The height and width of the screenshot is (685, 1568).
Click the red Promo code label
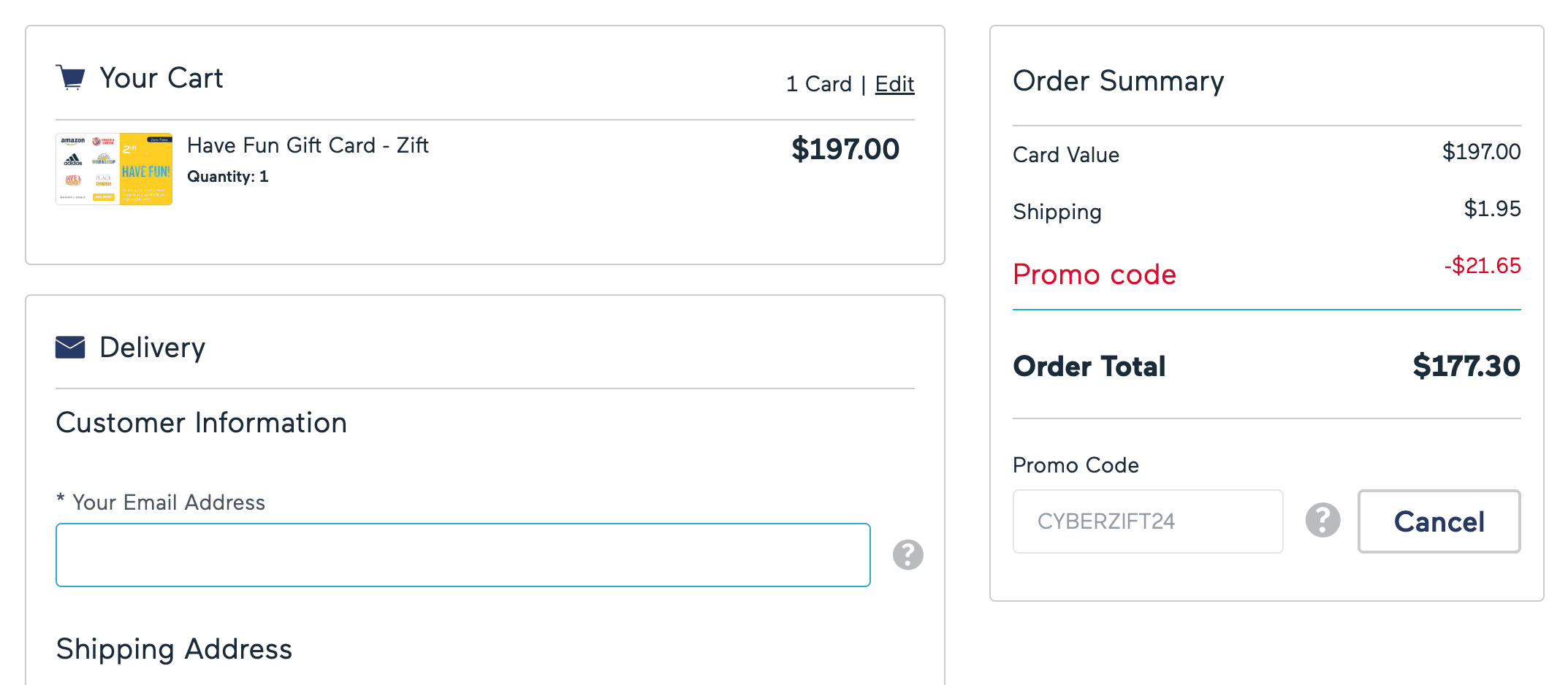coord(1094,275)
